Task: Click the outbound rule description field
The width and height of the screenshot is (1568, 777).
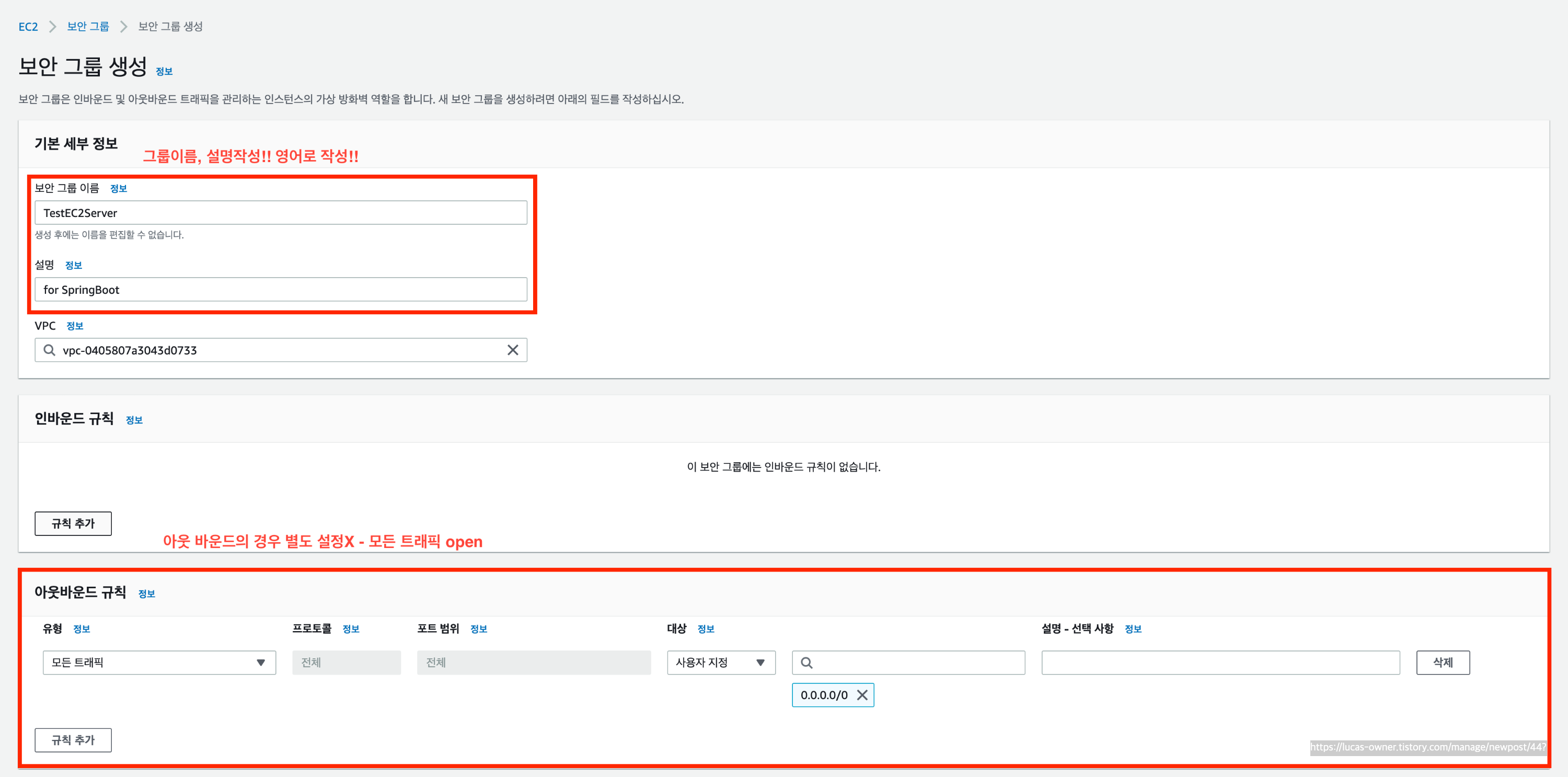Action: tap(1220, 662)
